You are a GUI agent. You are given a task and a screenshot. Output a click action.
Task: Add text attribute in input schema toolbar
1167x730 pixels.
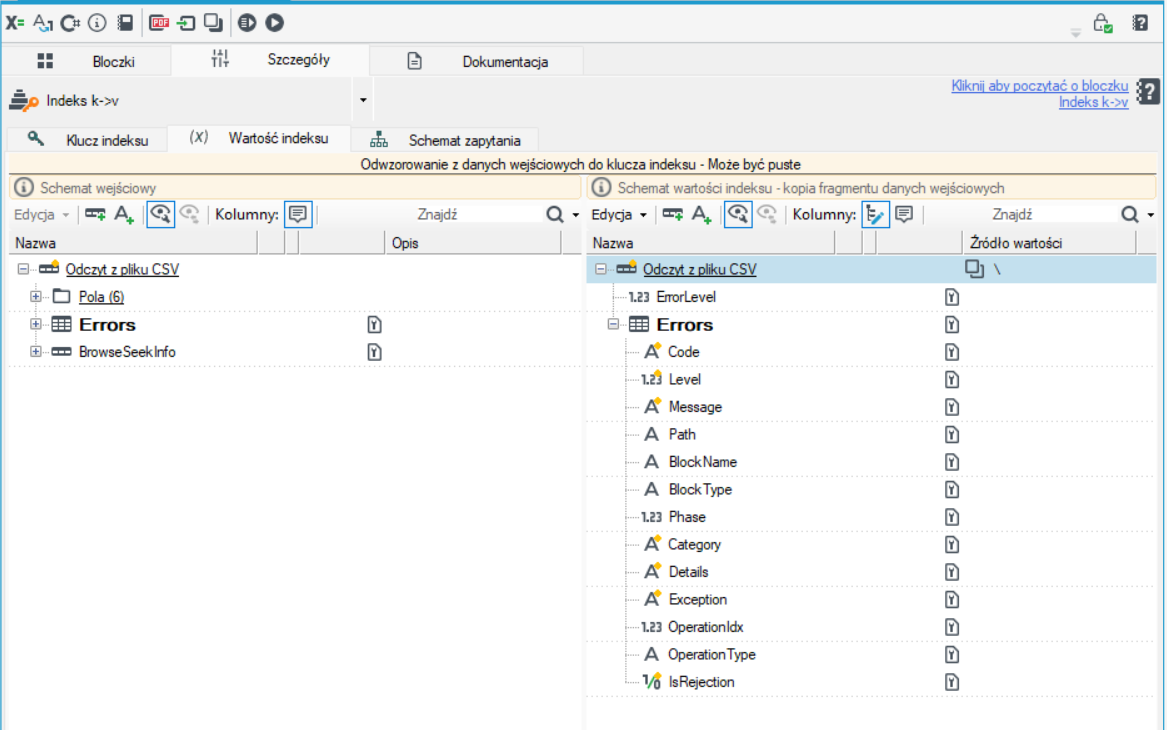coord(124,214)
